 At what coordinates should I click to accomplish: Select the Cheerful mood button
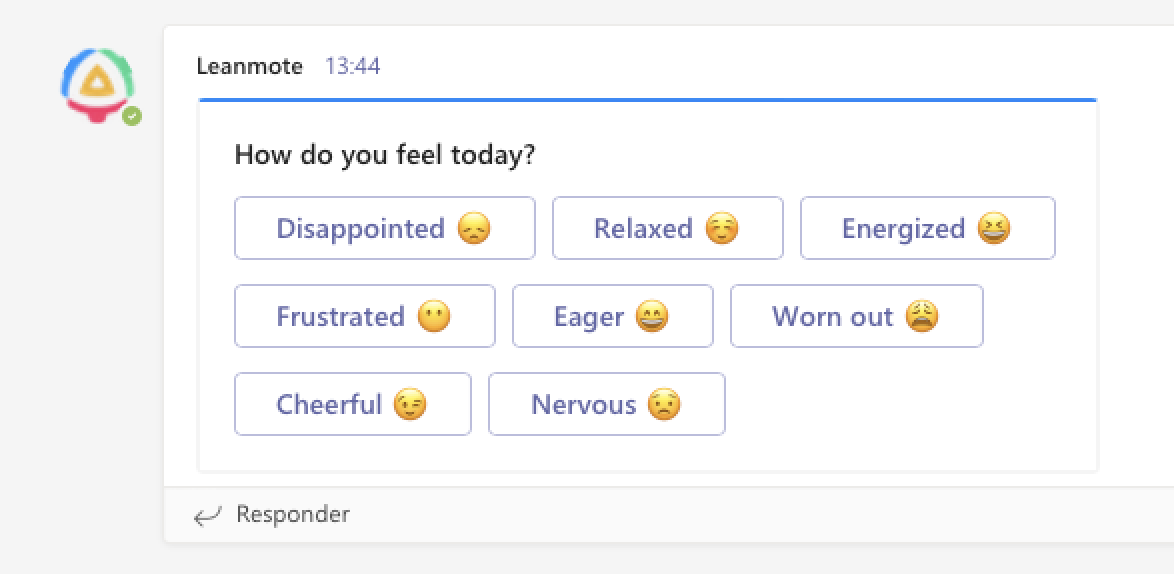(x=352, y=405)
